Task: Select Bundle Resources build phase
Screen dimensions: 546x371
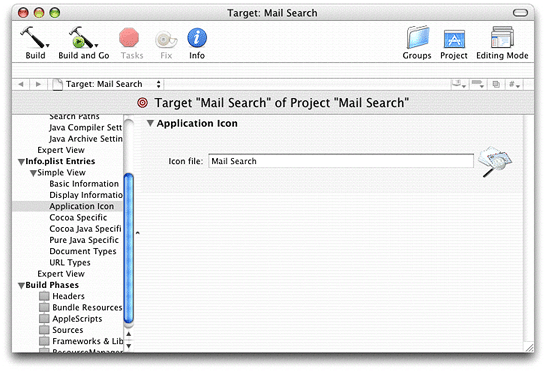Action: coord(87,307)
